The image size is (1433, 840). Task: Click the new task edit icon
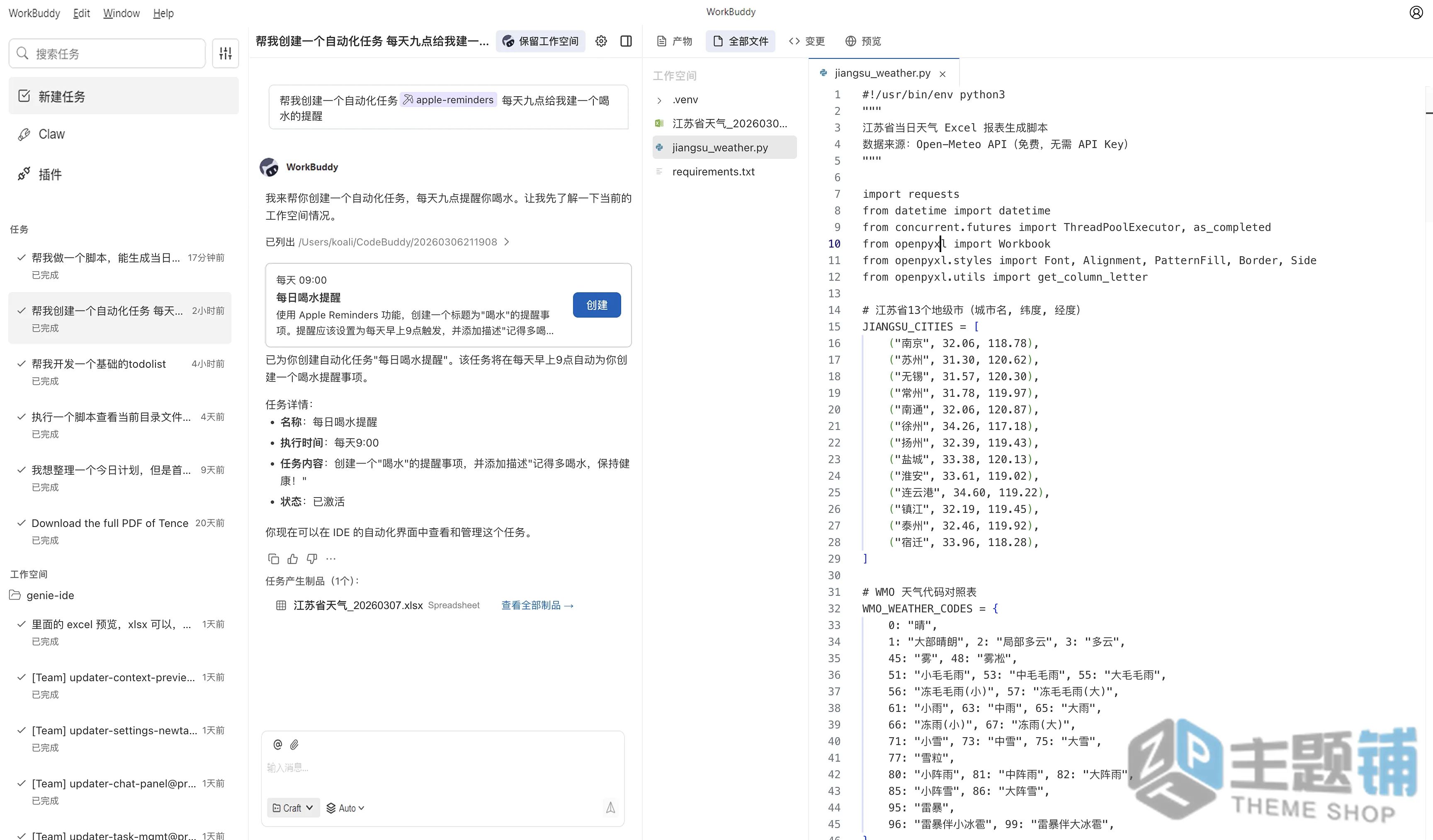click(24, 96)
